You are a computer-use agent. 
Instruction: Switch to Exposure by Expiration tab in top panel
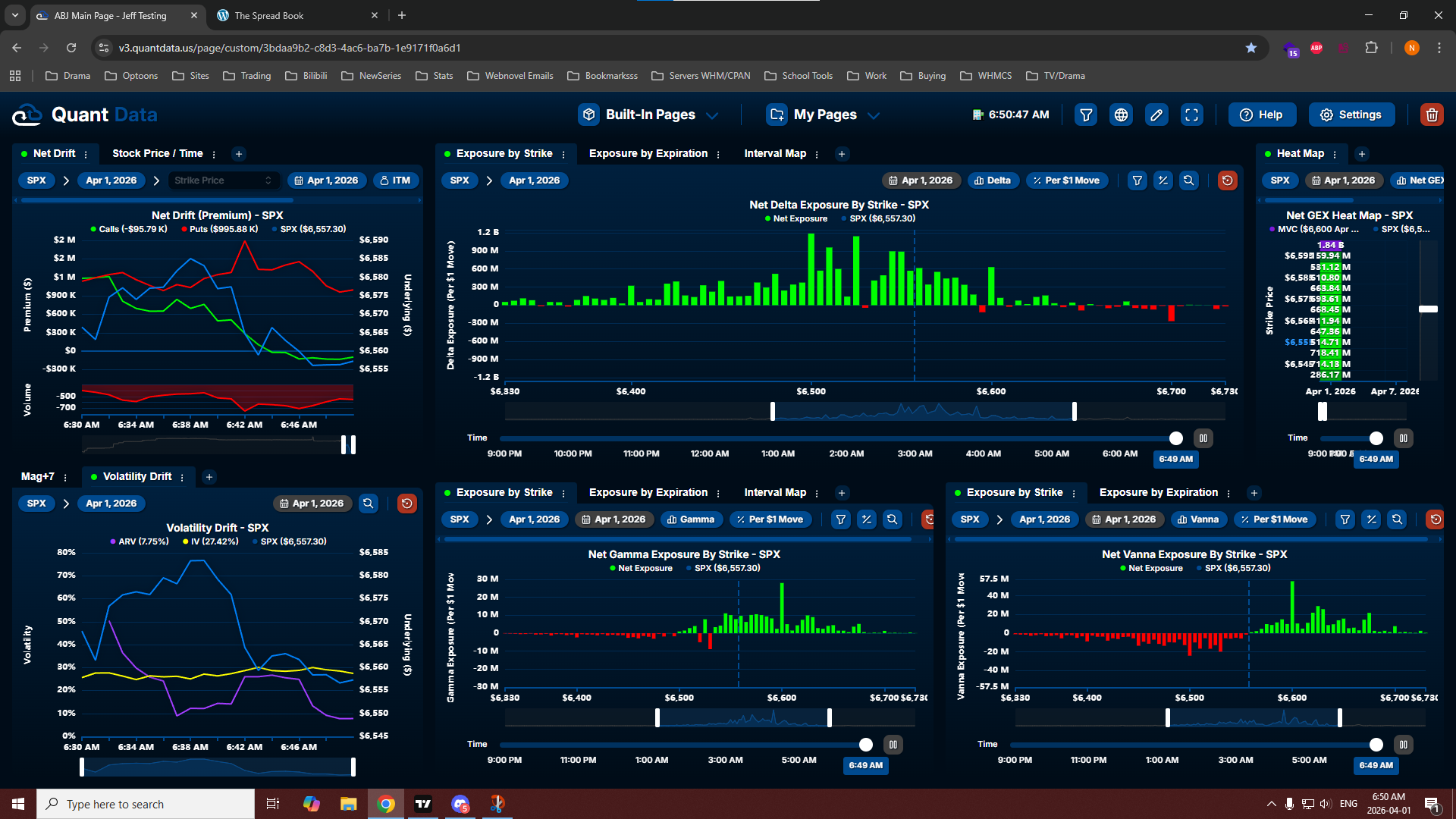click(648, 153)
